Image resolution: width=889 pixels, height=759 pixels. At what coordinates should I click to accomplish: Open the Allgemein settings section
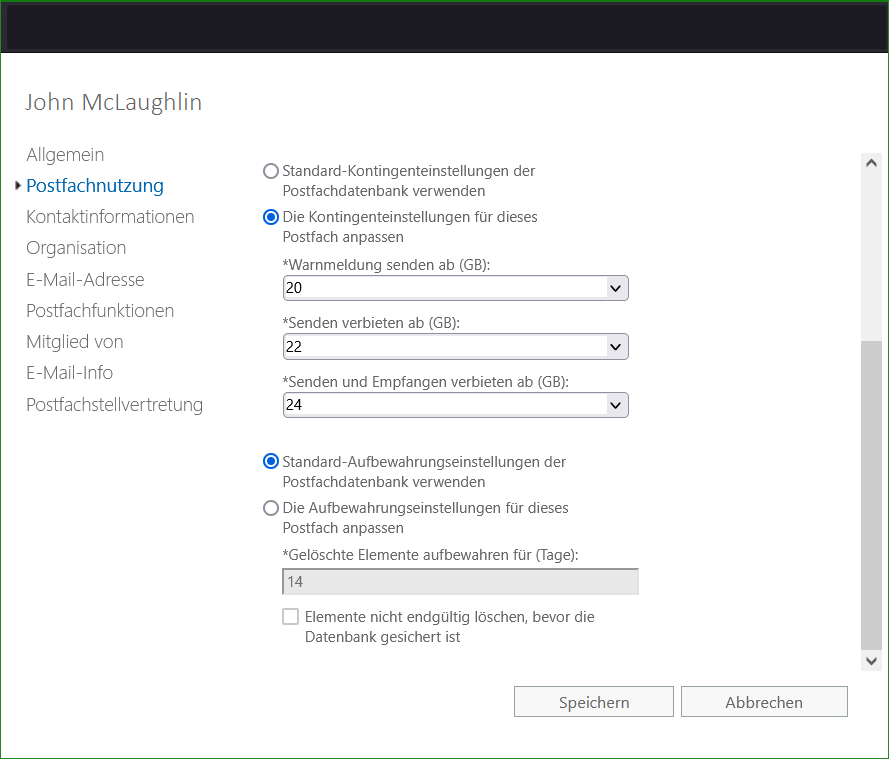(65, 155)
